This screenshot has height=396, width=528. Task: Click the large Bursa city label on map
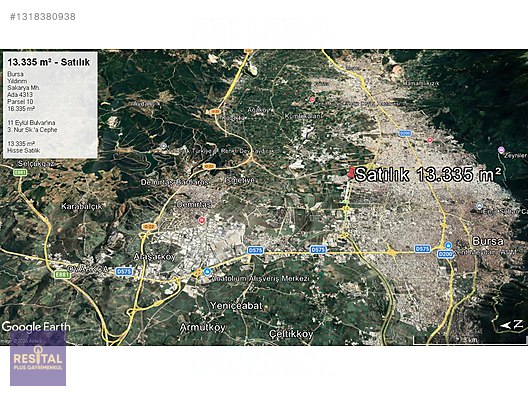tap(488, 241)
